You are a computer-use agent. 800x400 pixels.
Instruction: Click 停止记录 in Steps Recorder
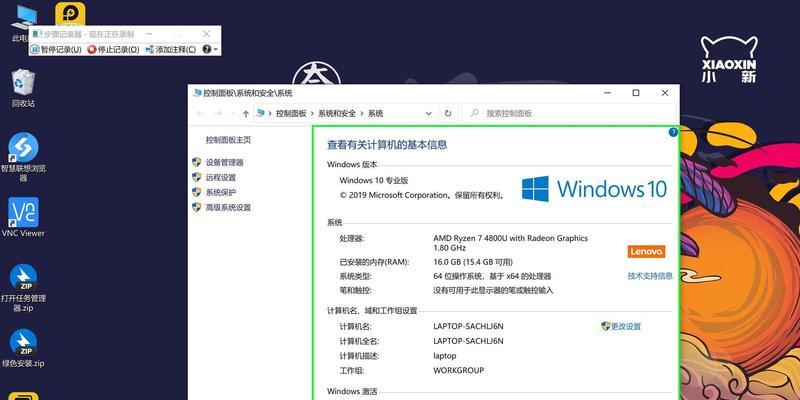pos(113,49)
